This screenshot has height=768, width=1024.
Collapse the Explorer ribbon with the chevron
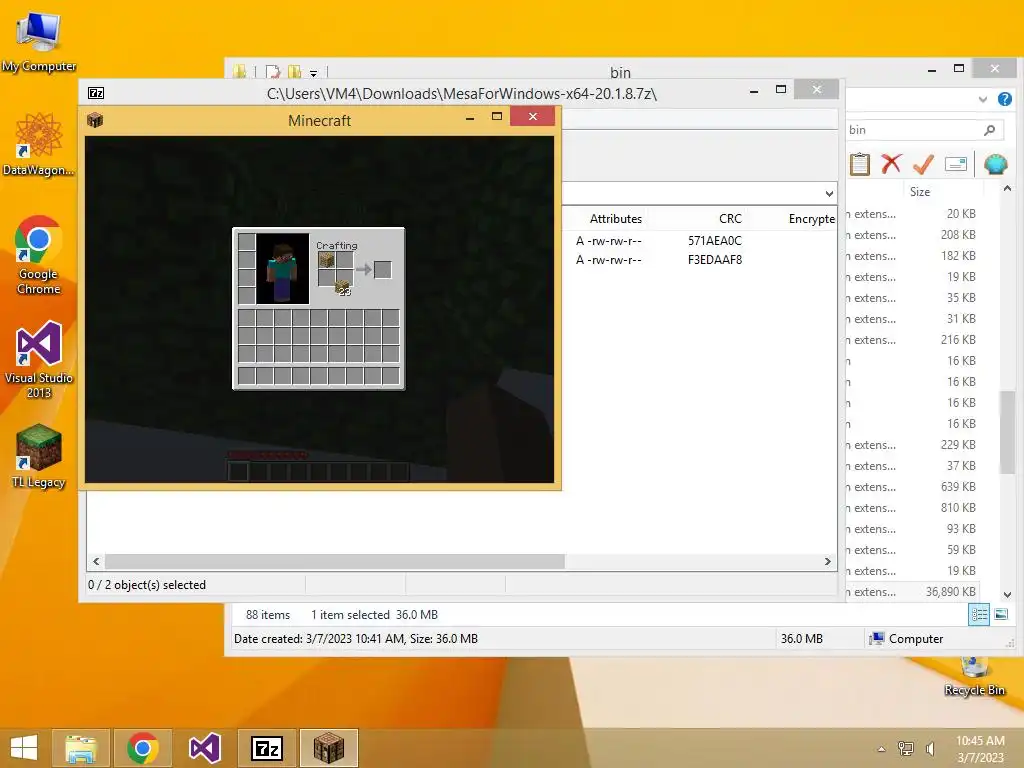tap(983, 100)
